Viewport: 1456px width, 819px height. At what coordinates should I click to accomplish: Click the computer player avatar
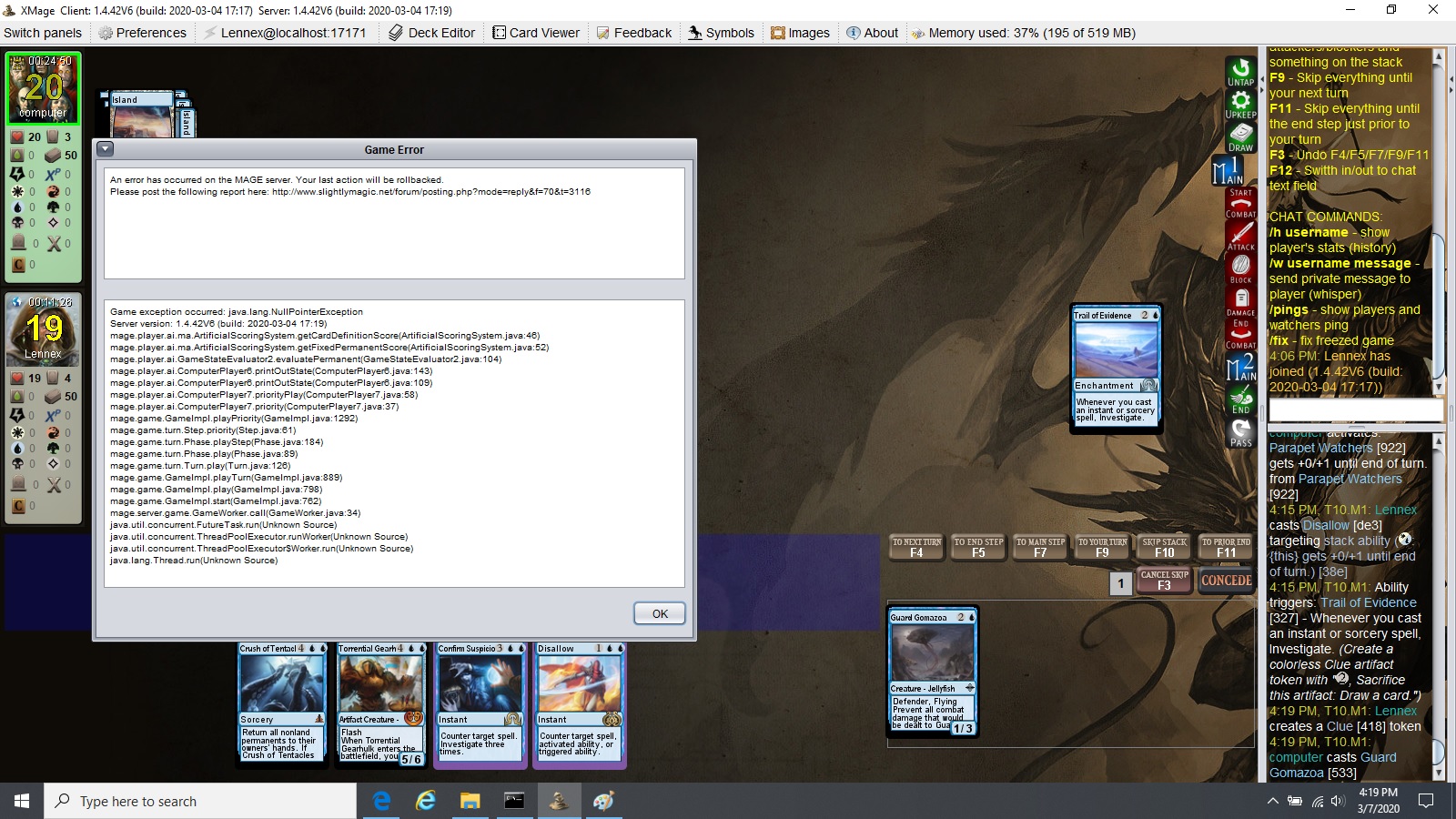[x=44, y=88]
